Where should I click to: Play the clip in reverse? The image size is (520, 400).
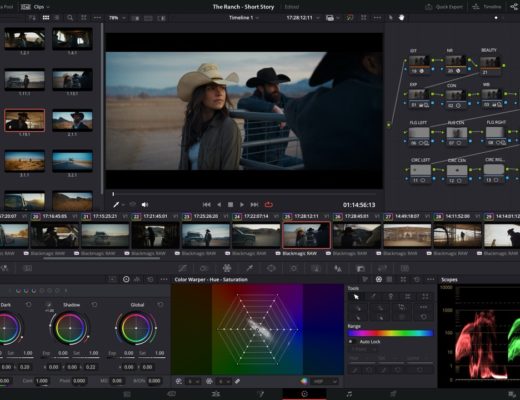[x=219, y=205]
